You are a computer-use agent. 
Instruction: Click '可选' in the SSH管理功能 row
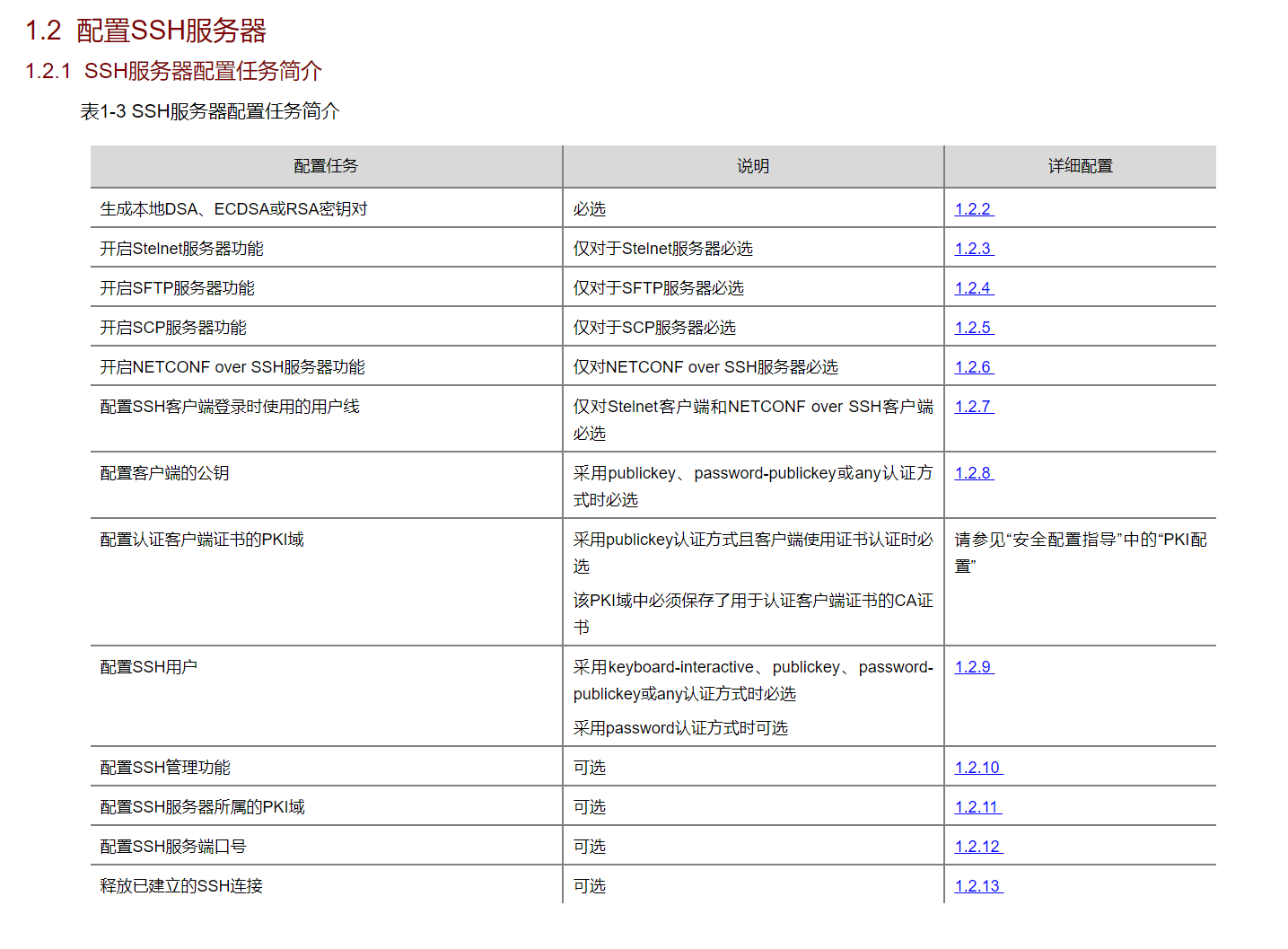[x=590, y=768]
